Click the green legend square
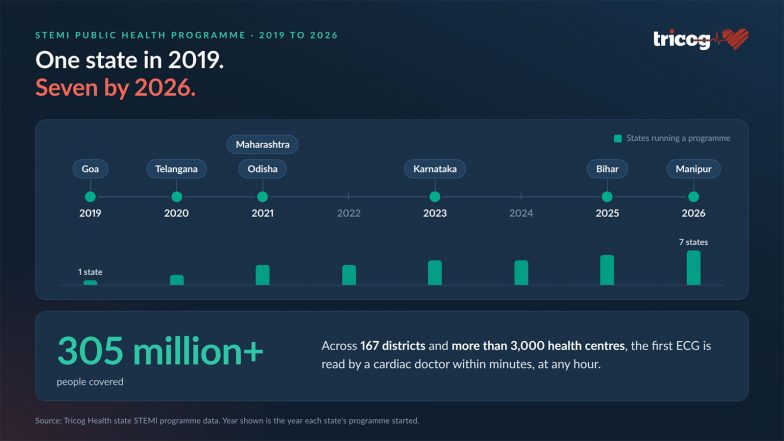This screenshot has height=441, width=784. 618,138
